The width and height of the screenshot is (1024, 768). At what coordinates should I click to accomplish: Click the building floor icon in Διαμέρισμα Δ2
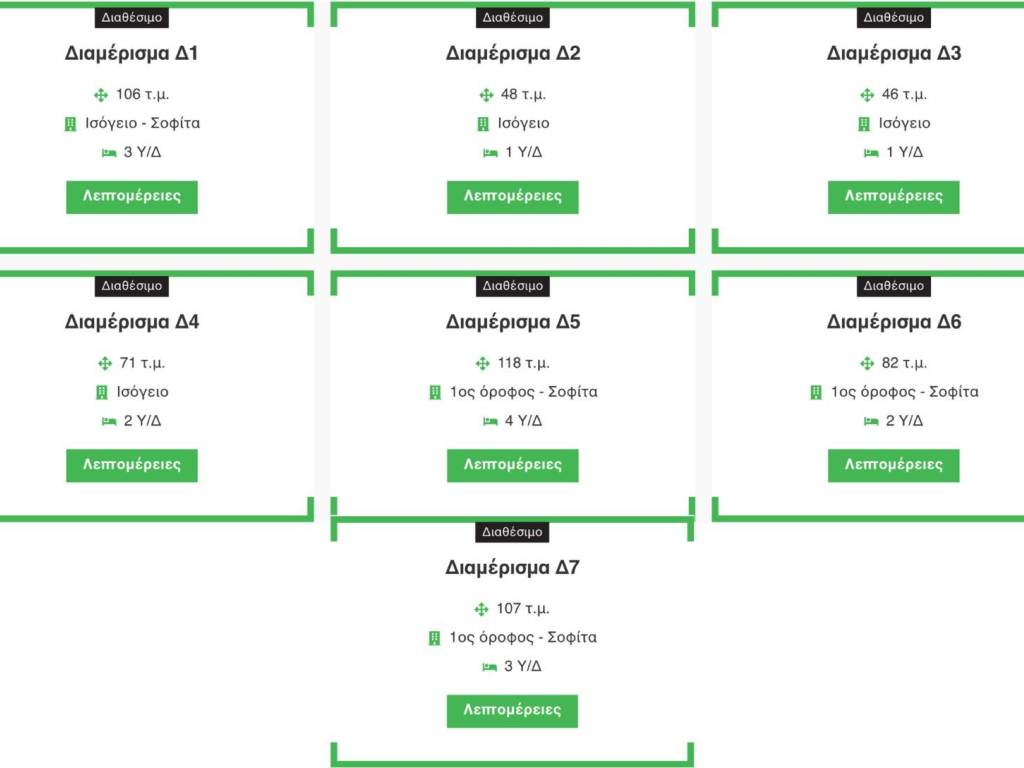click(x=484, y=124)
